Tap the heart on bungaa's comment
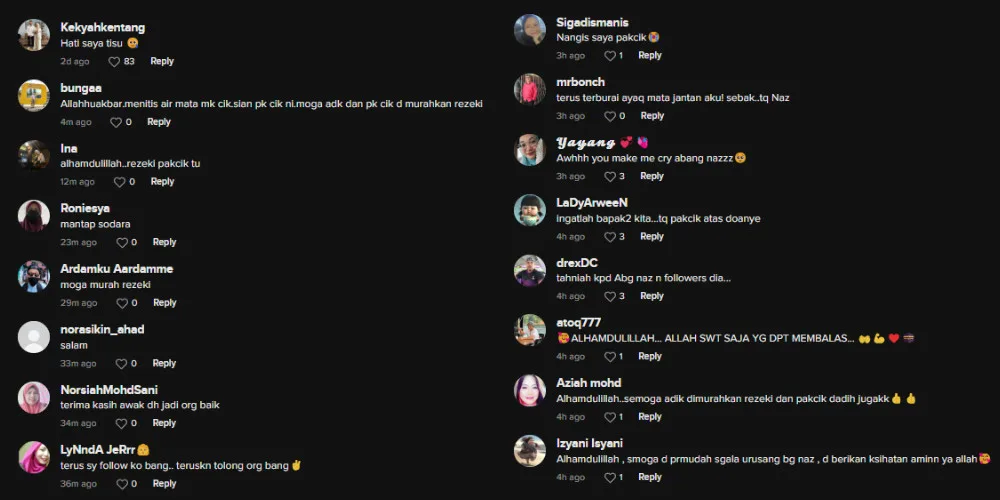1000x500 pixels. coord(116,122)
